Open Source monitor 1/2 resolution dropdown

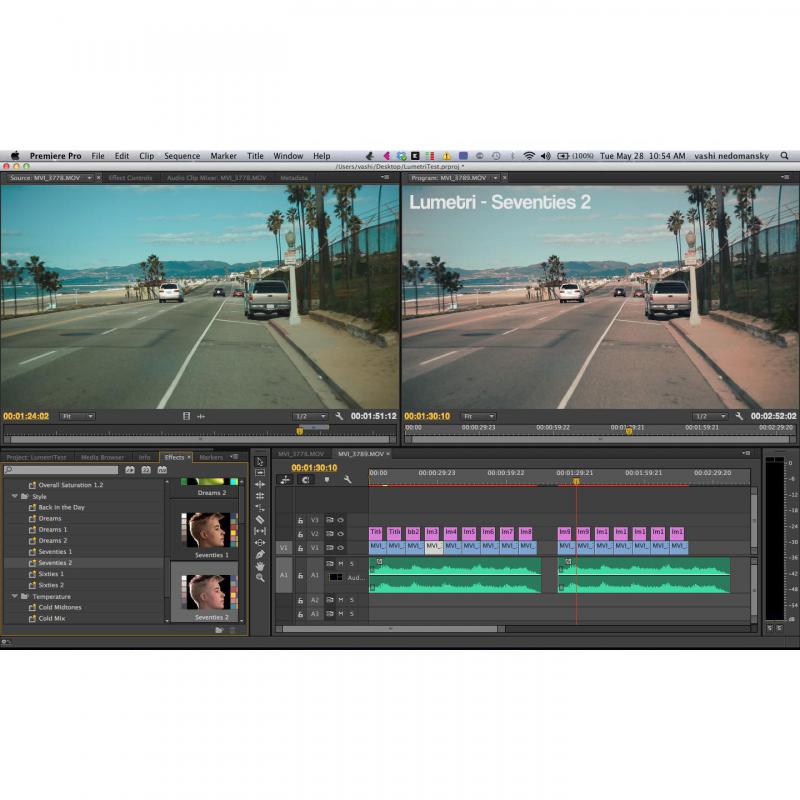tap(310, 416)
